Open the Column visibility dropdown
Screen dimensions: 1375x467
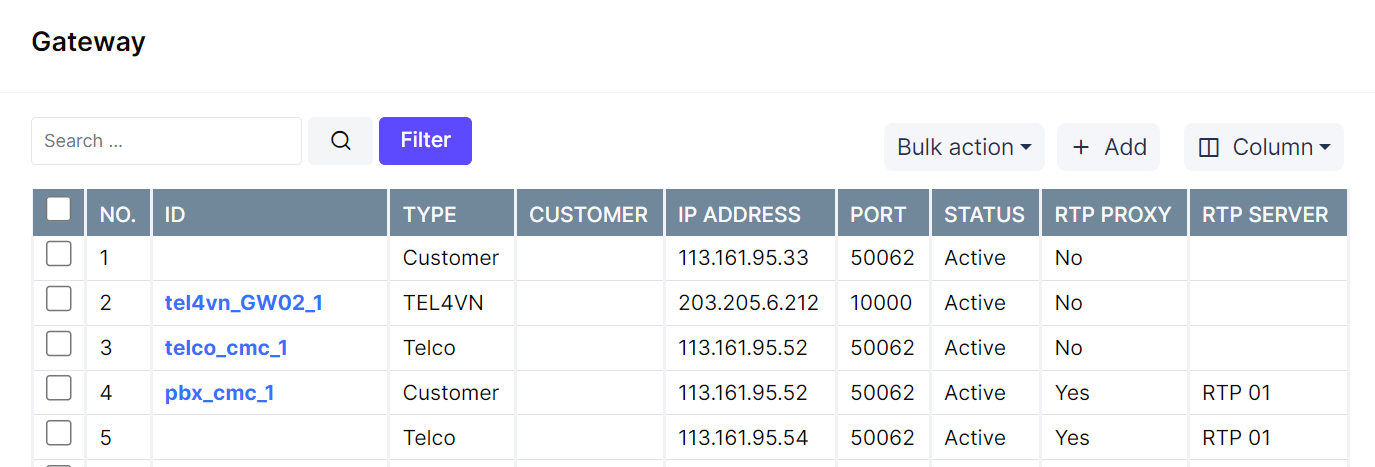1264,147
